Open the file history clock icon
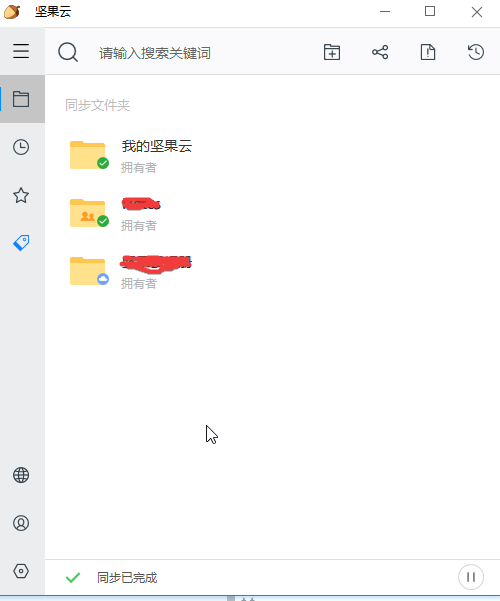The width and height of the screenshot is (500, 601). click(476, 52)
